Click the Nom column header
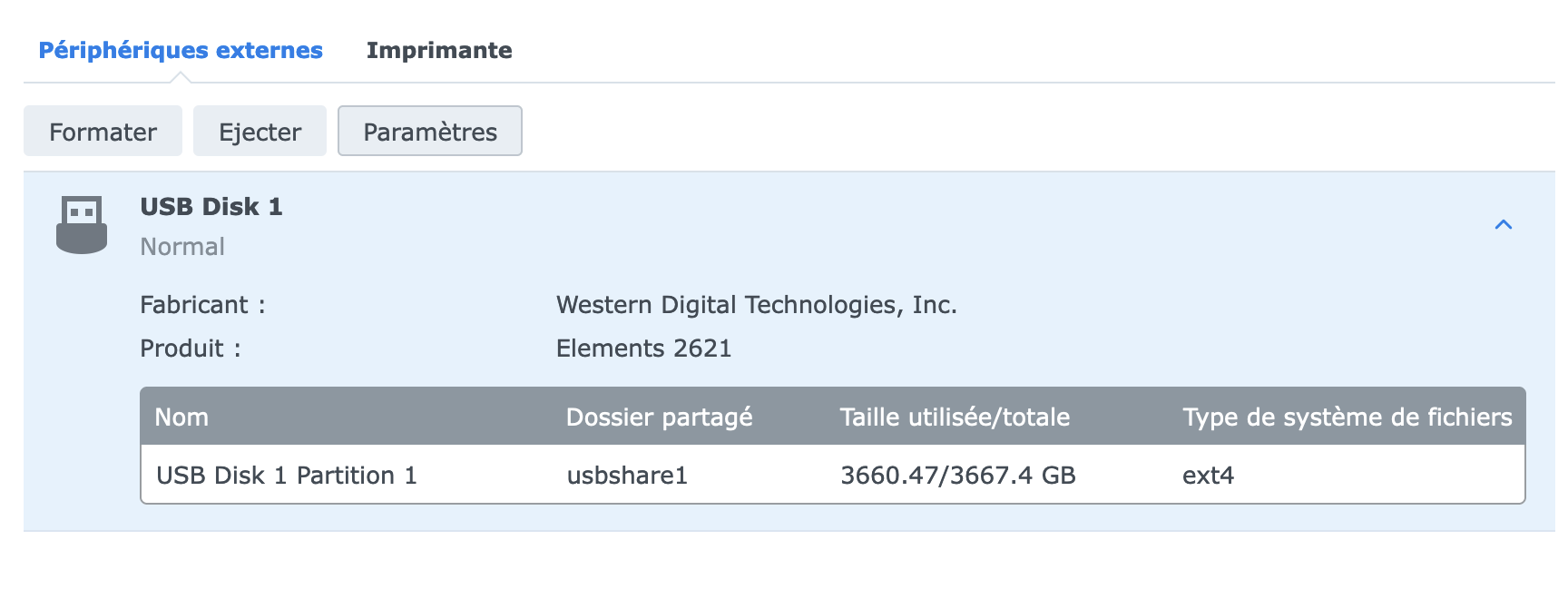 click(181, 417)
